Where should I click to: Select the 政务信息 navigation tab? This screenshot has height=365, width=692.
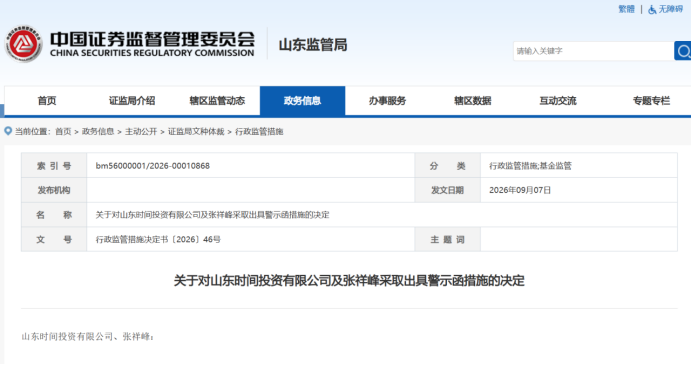302,101
